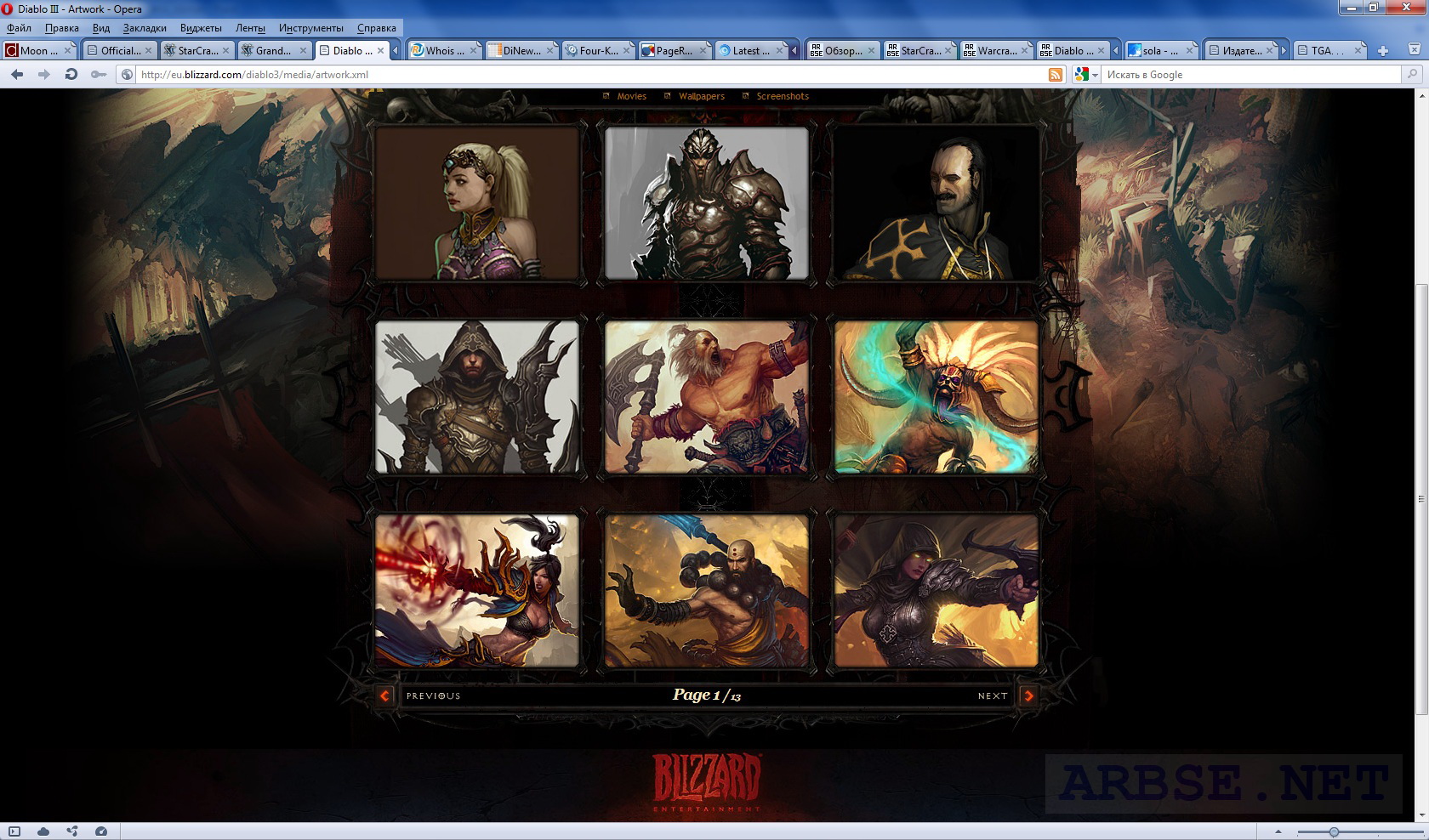Open the Вид menu
1429x840 pixels.
[x=101, y=28]
